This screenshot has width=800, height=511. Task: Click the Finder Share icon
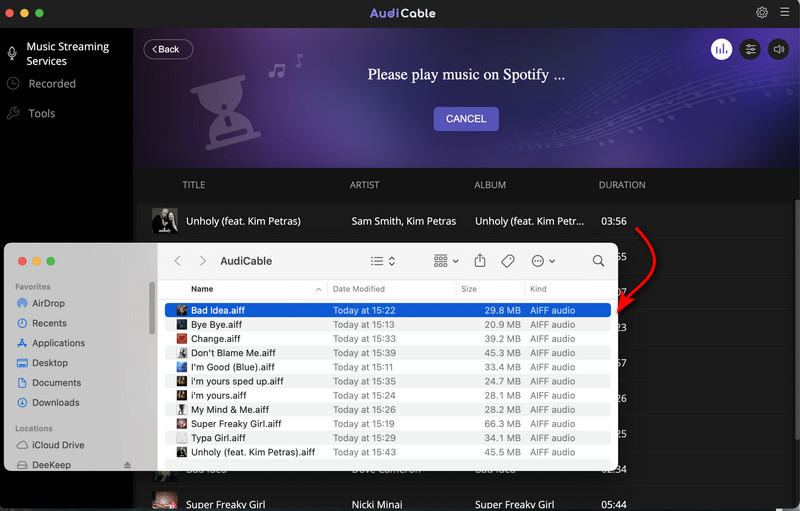480,261
